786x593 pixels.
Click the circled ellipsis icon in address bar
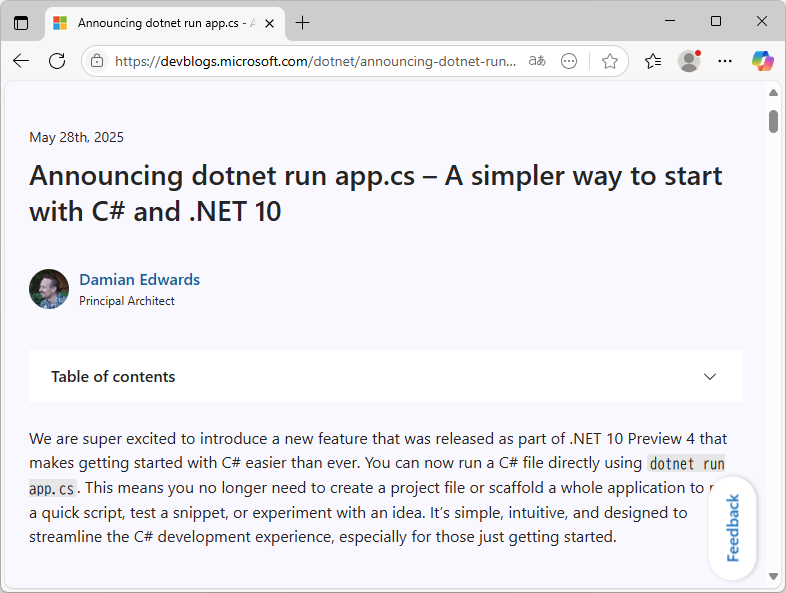(569, 61)
